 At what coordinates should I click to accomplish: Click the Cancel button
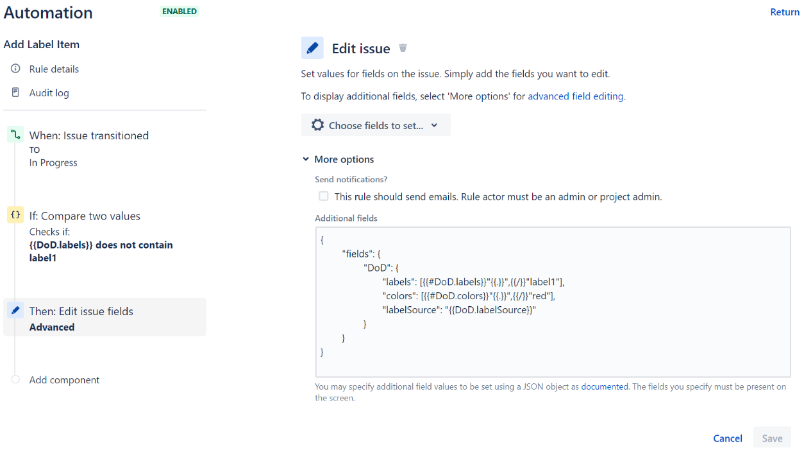pyautogui.click(x=727, y=438)
